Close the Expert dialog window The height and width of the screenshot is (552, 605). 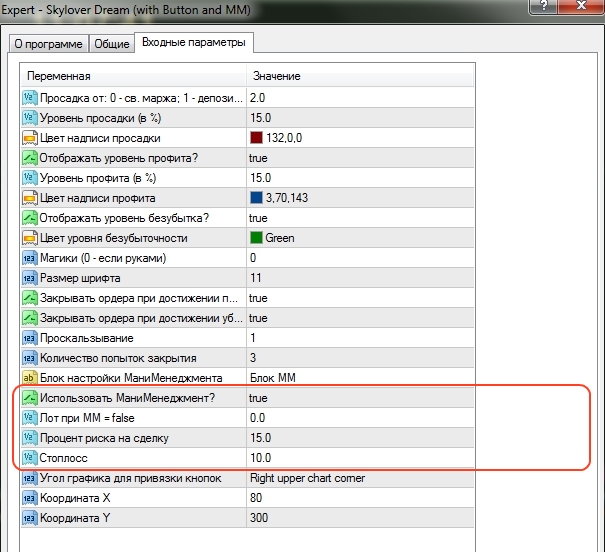coord(581,5)
